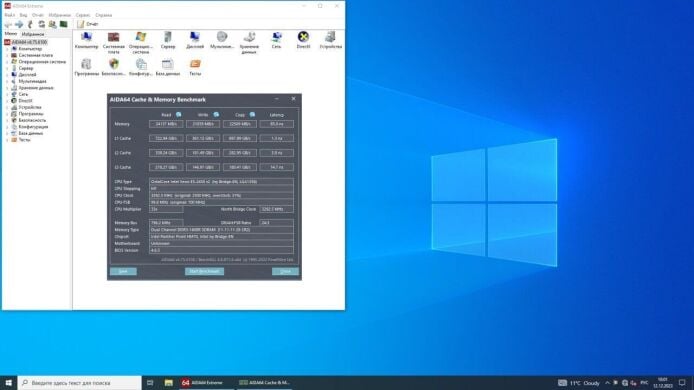Expand the Операционная система node in the tree
This screenshot has width=694, height=390.
tap(7, 62)
